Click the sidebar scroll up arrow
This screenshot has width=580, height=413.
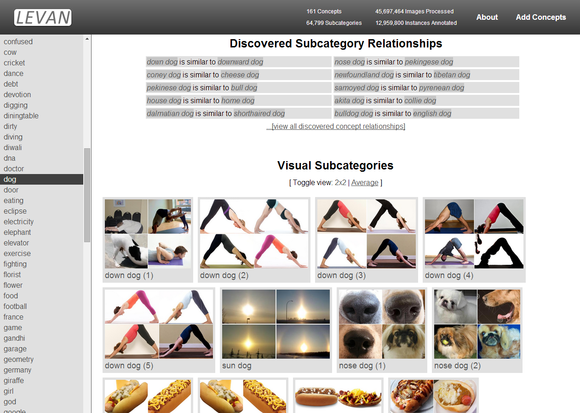click(87, 39)
